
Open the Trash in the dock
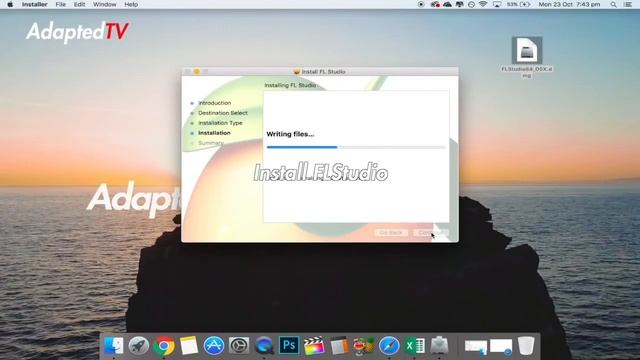point(526,346)
